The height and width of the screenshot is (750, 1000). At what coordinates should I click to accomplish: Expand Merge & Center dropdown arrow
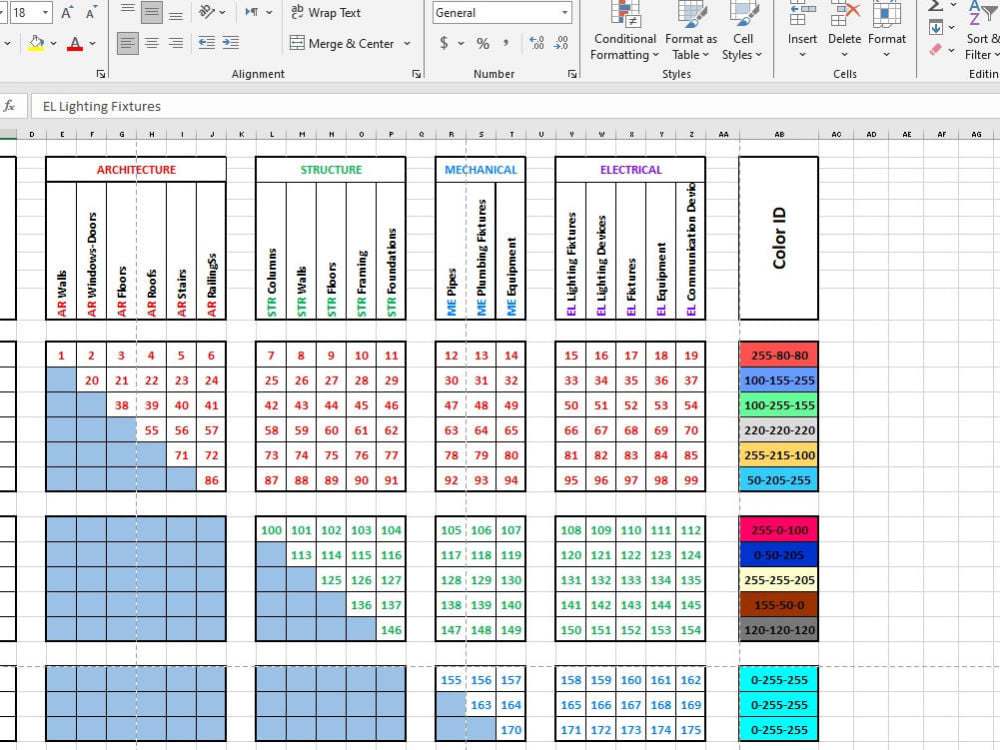tap(407, 43)
